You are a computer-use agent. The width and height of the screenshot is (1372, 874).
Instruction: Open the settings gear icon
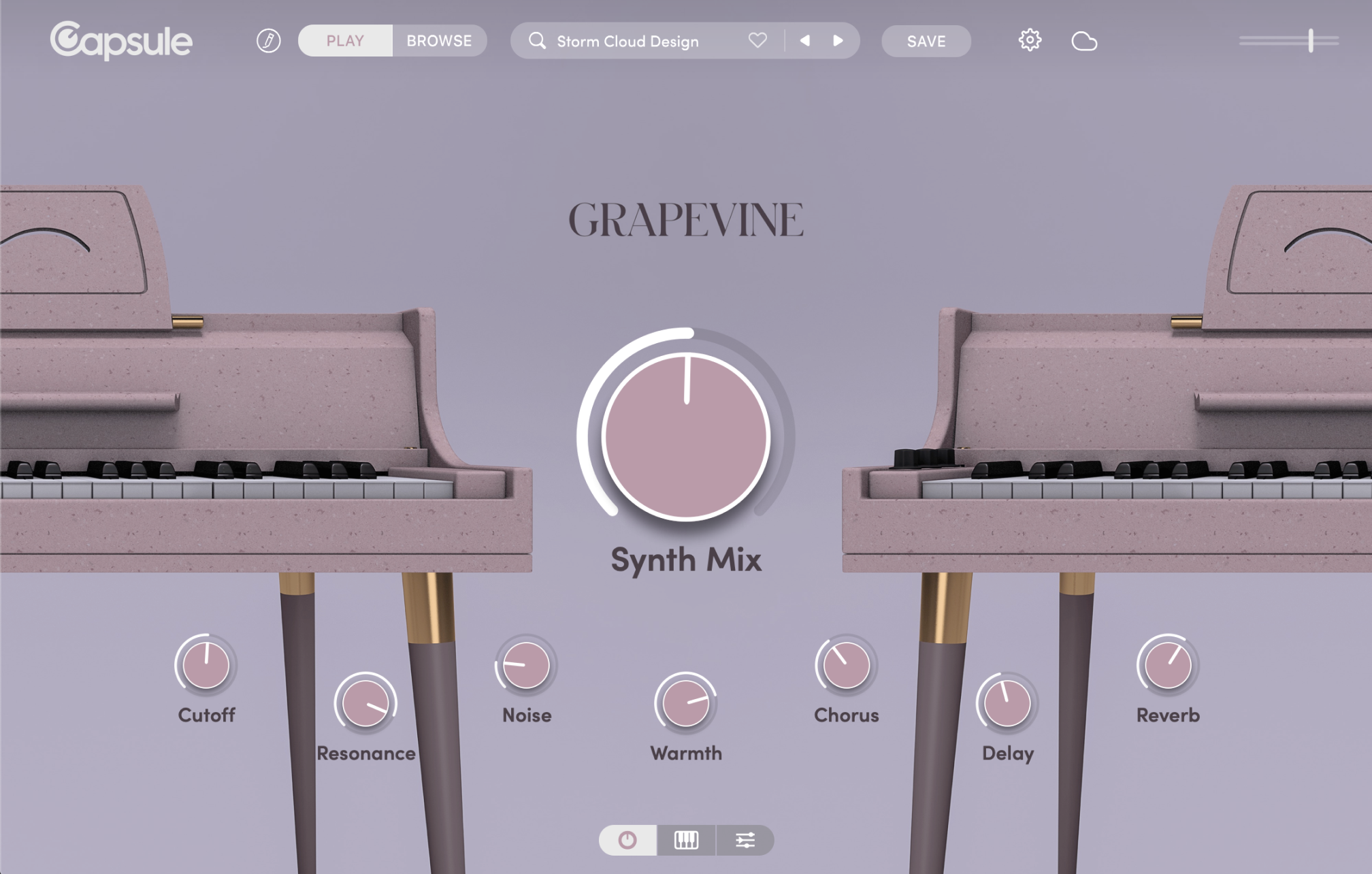[x=1030, y=40]
